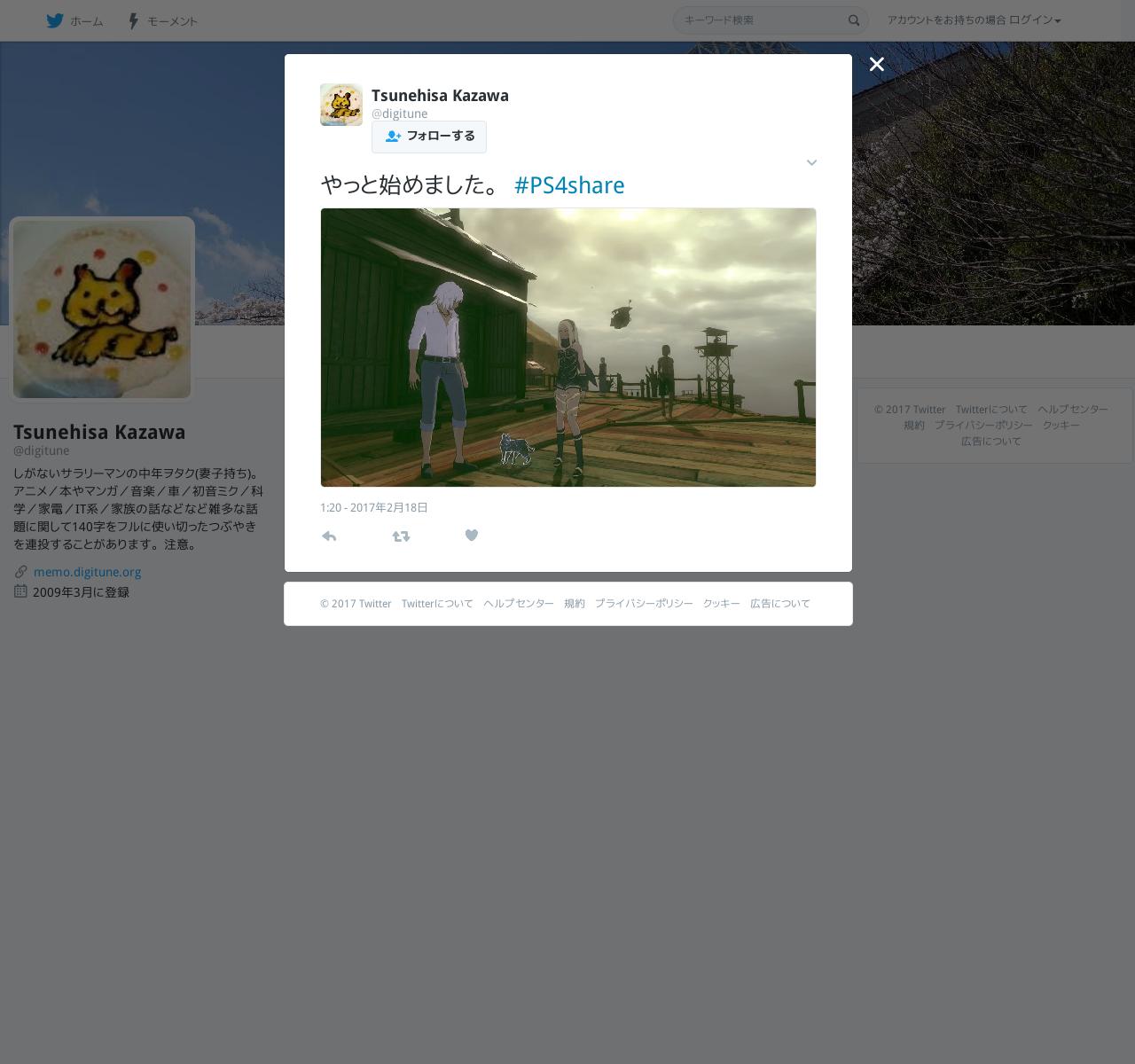Click @digitune handle in tweet header
Image resolution: width=1135 pixels, height=1064 pixels.
(399, 113)
